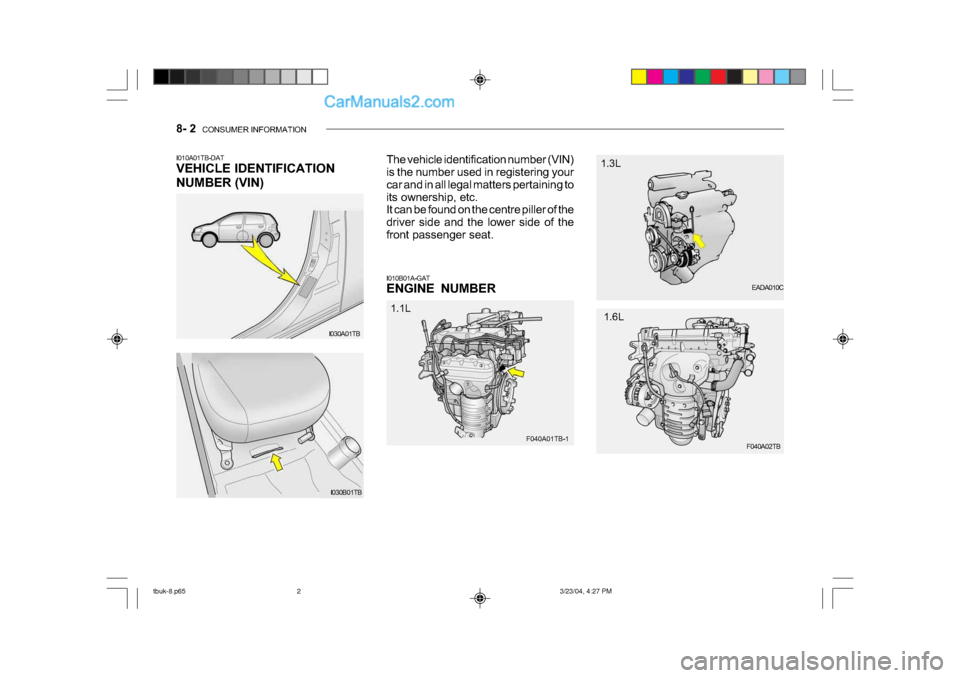This screenshot has width=960, height=678.
Task: Select the solid black swatch in grayscale bar
Action: (x=161, y=76)
